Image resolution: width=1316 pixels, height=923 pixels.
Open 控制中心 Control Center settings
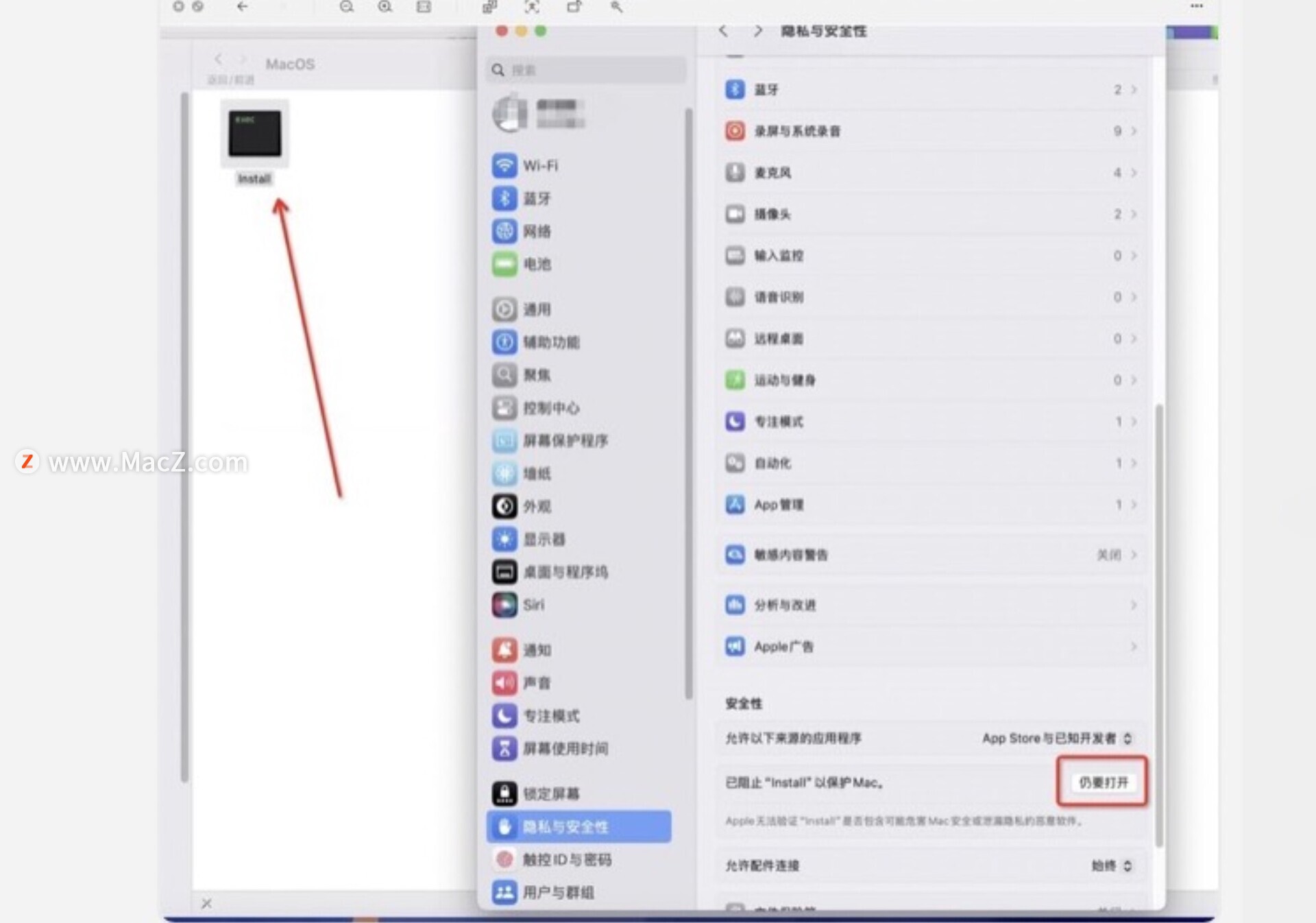coord(579,408)
